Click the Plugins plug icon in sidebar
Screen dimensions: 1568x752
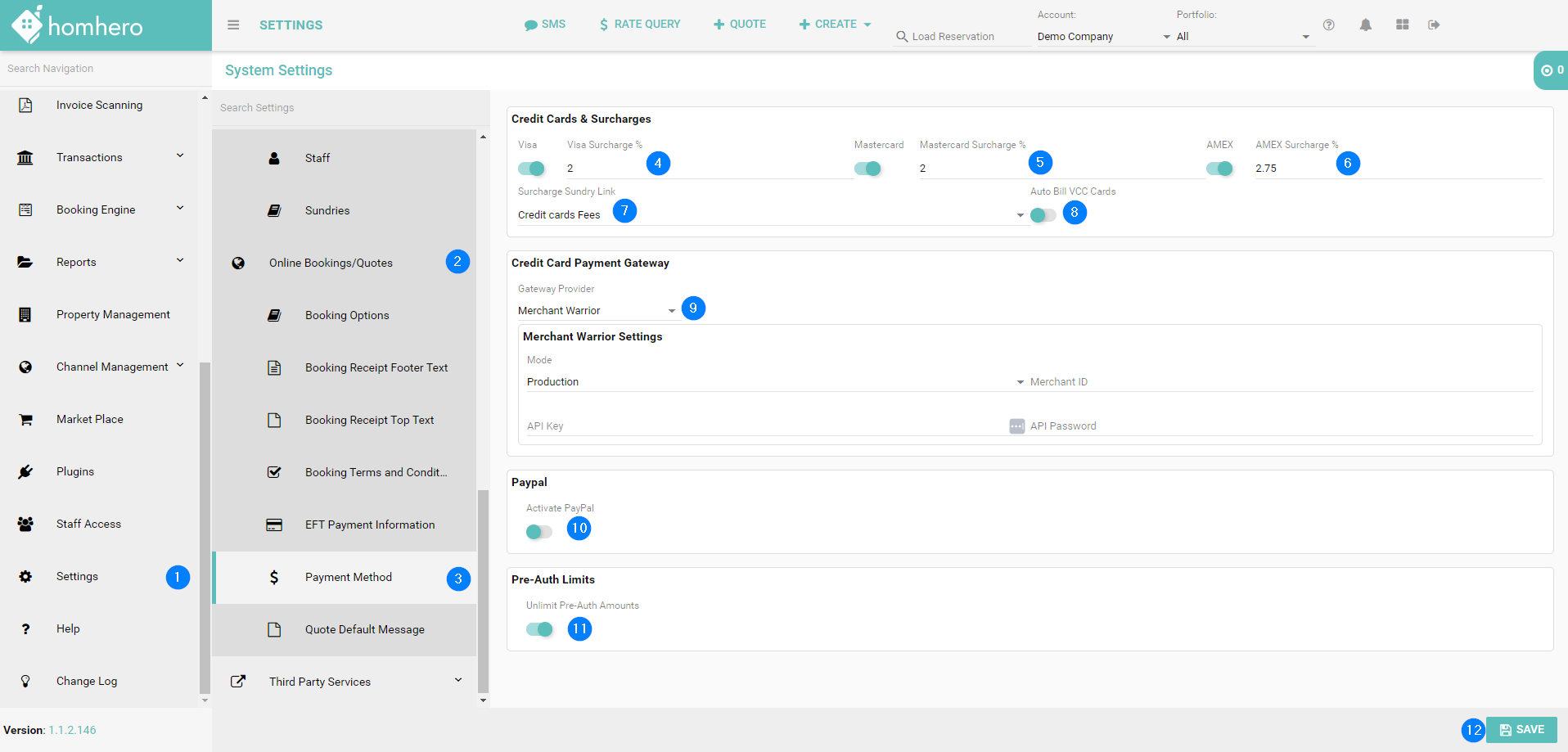(x=25, y=471)
